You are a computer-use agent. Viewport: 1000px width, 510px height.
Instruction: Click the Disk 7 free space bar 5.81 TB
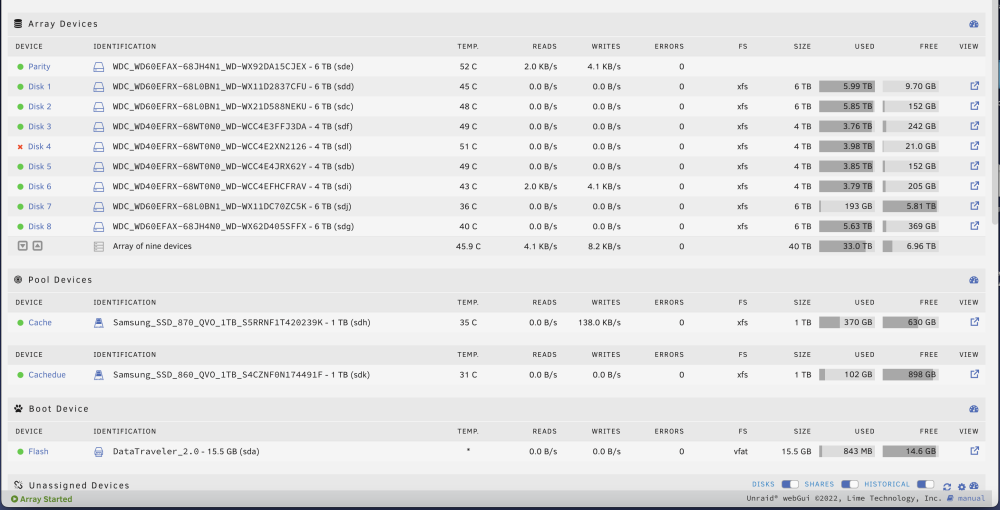910,207
